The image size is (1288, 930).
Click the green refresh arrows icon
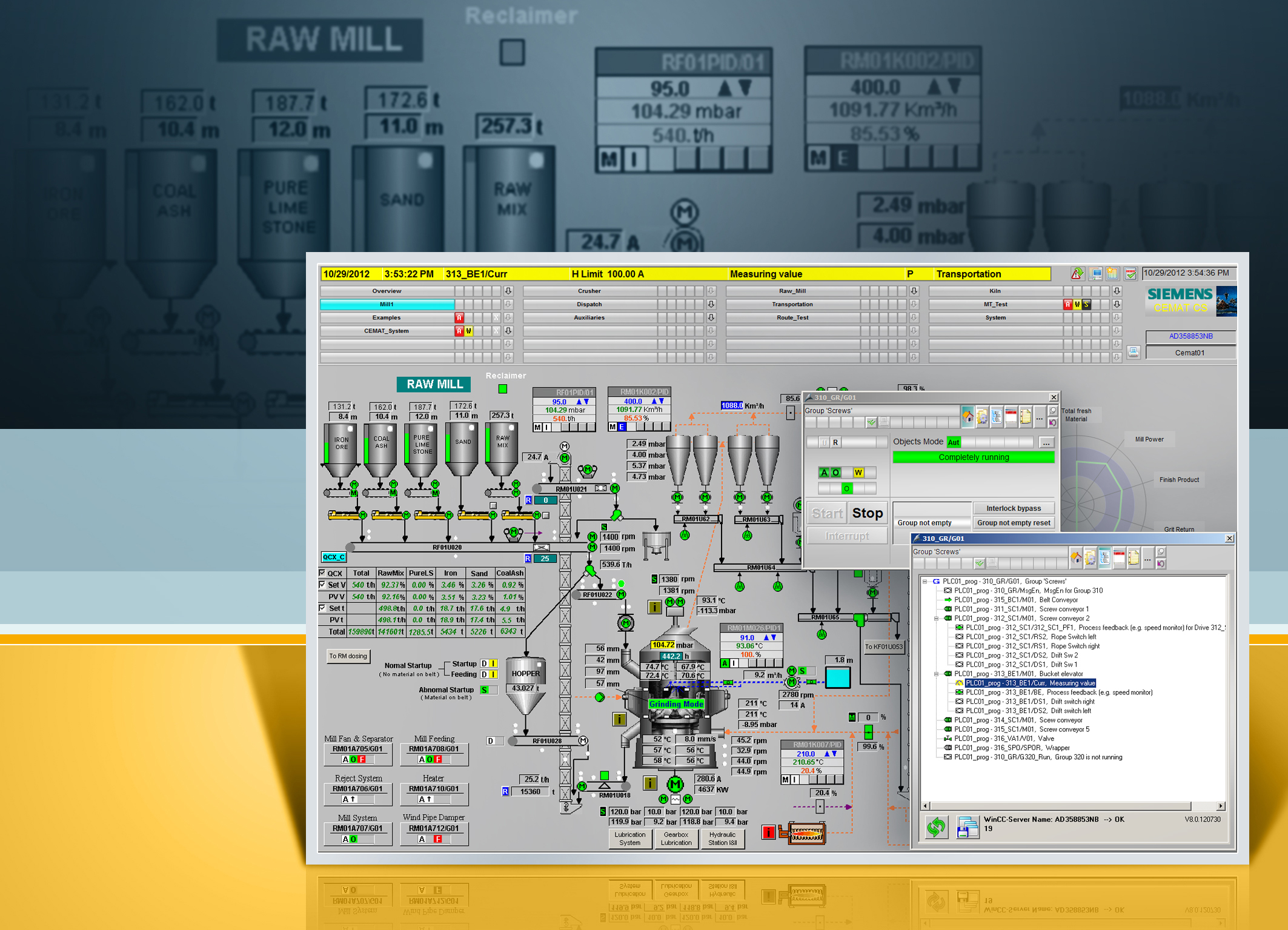[936, 826]
